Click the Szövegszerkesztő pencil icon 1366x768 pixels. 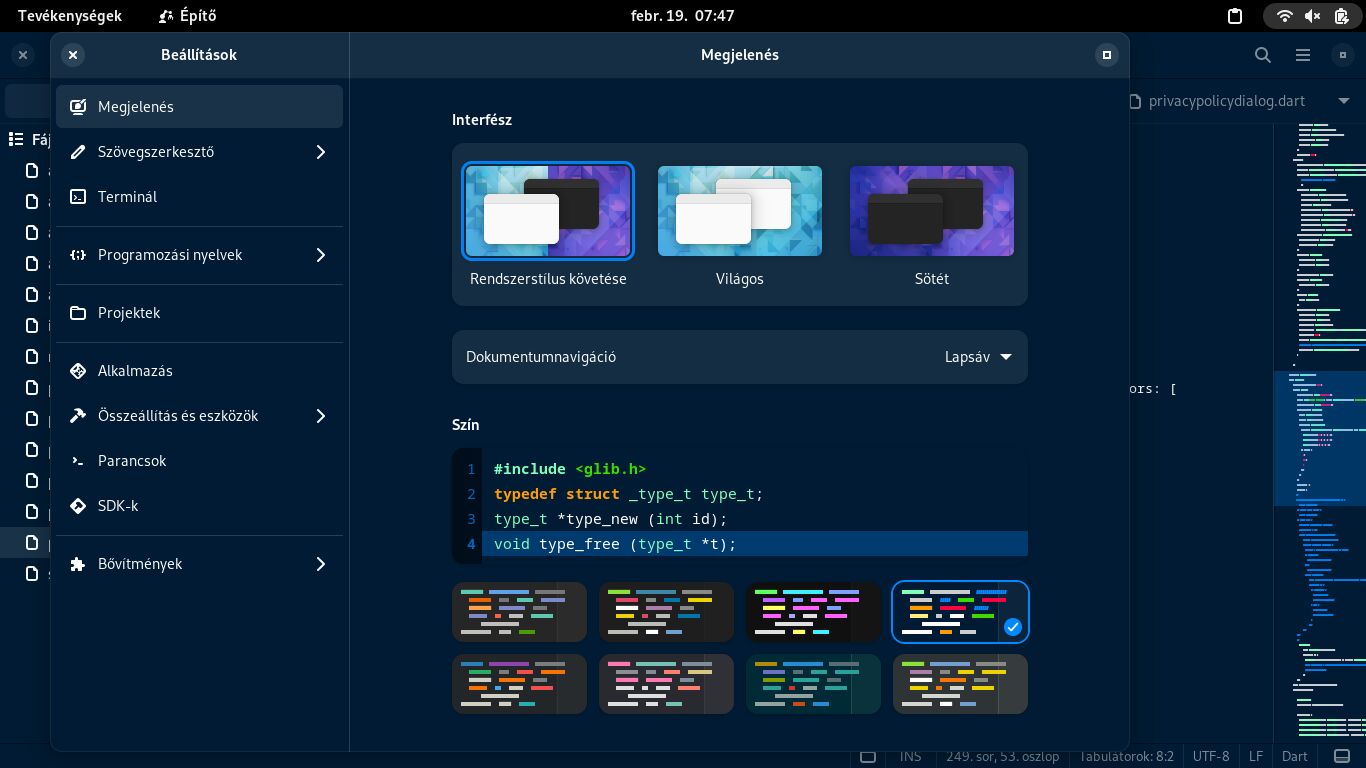[x=78, y=152]
